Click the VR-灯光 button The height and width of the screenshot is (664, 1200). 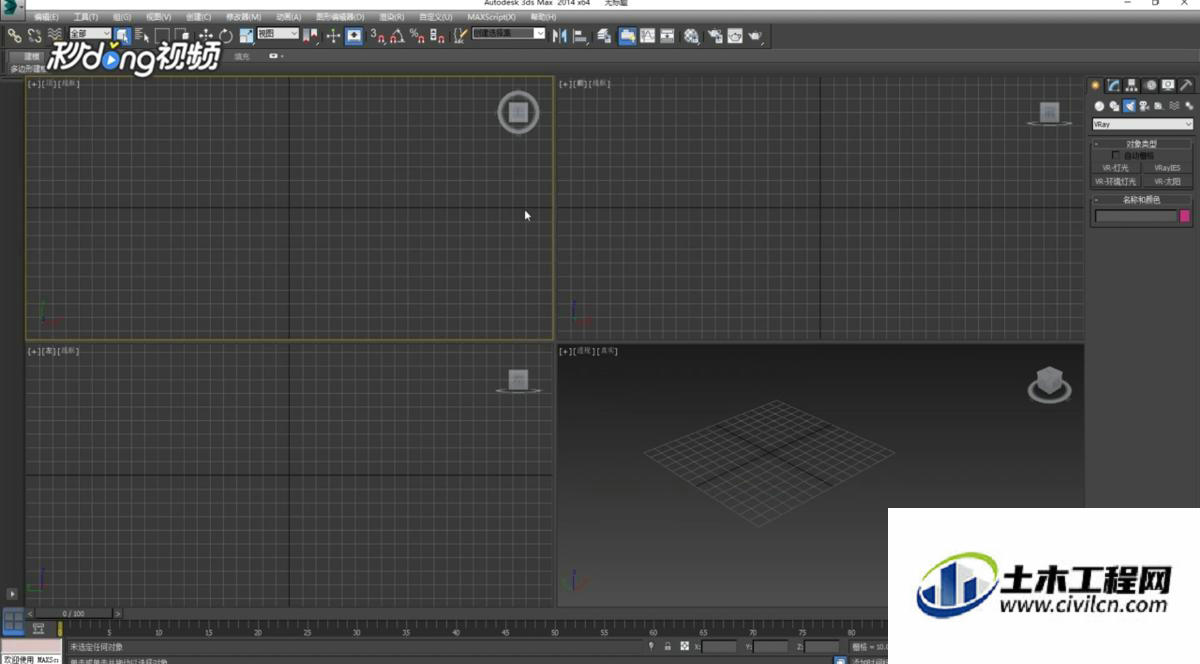tap(1115, 168)
